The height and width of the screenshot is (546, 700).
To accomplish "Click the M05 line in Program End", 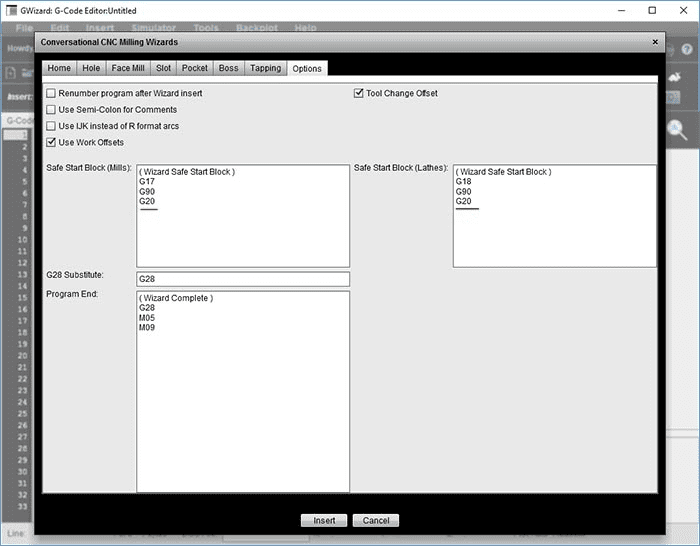I will tap(147, 318).
